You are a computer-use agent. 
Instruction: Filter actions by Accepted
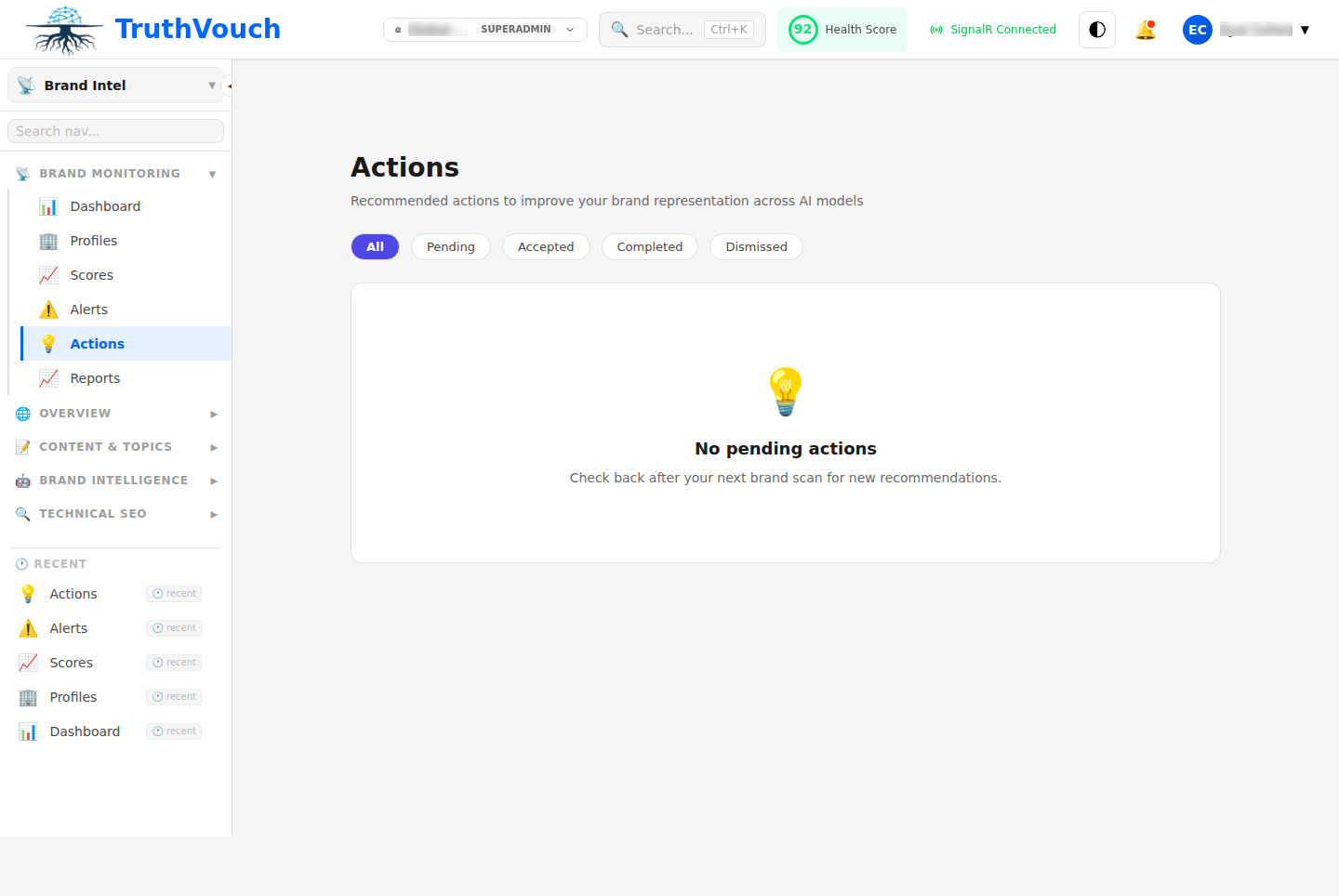(x=546, y=247)
